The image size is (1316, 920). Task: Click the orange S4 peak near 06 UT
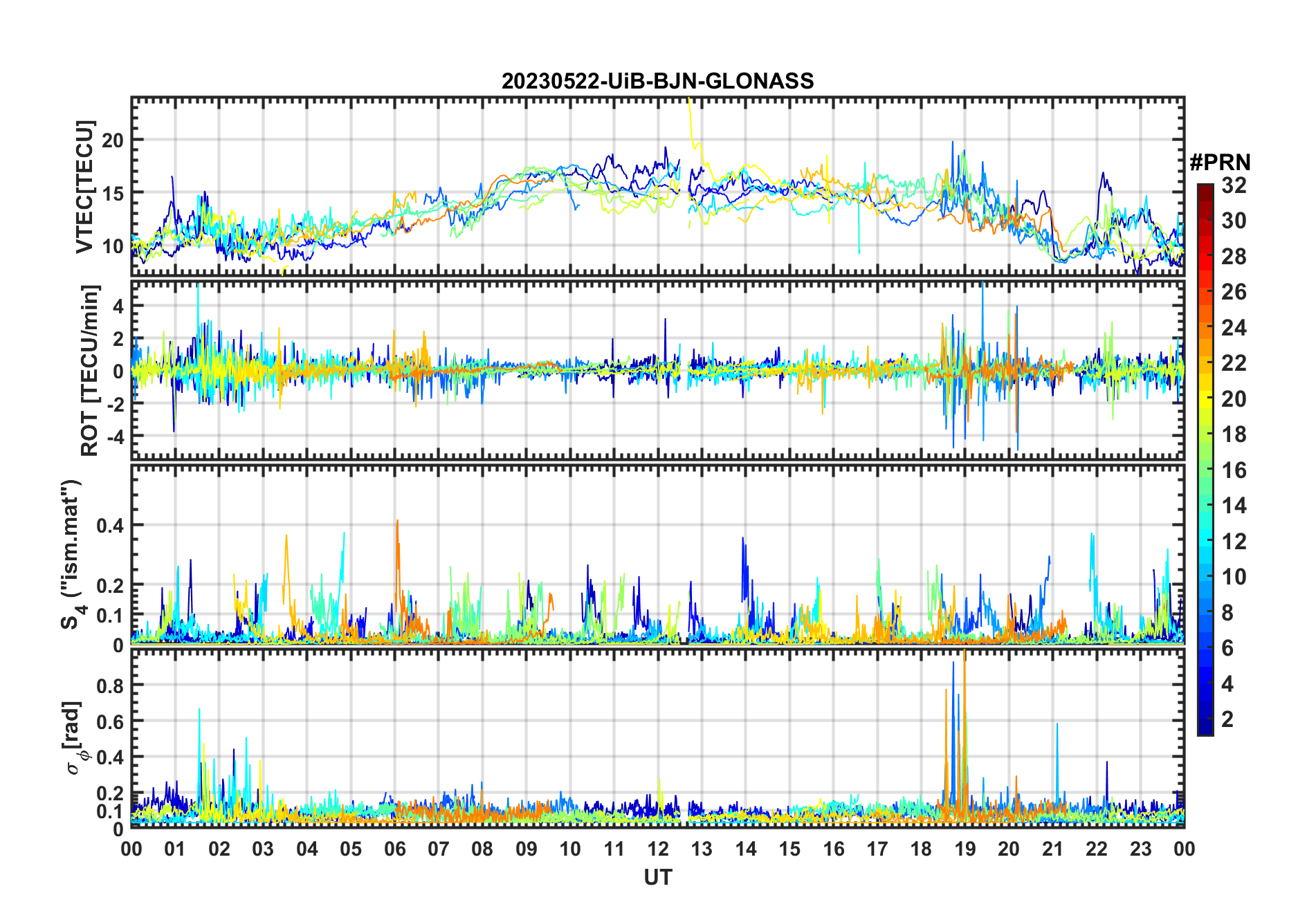(397, 524)
